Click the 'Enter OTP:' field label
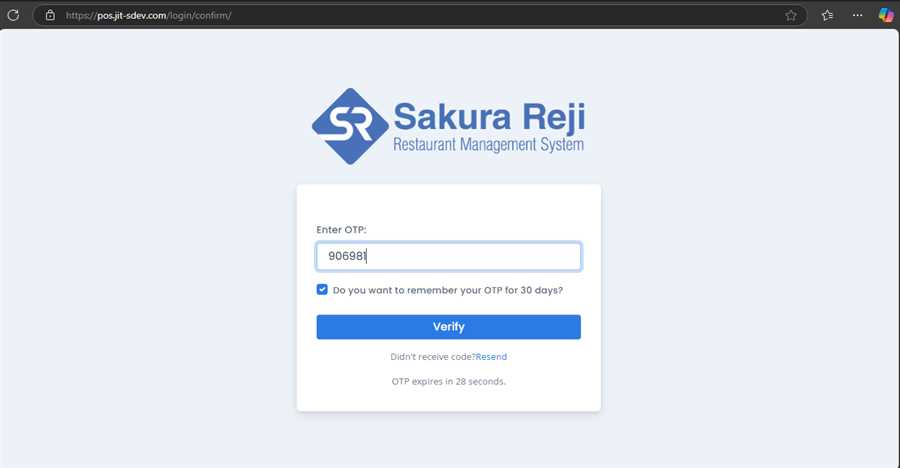The image size is (900, 468). click(x=341, y=230)
